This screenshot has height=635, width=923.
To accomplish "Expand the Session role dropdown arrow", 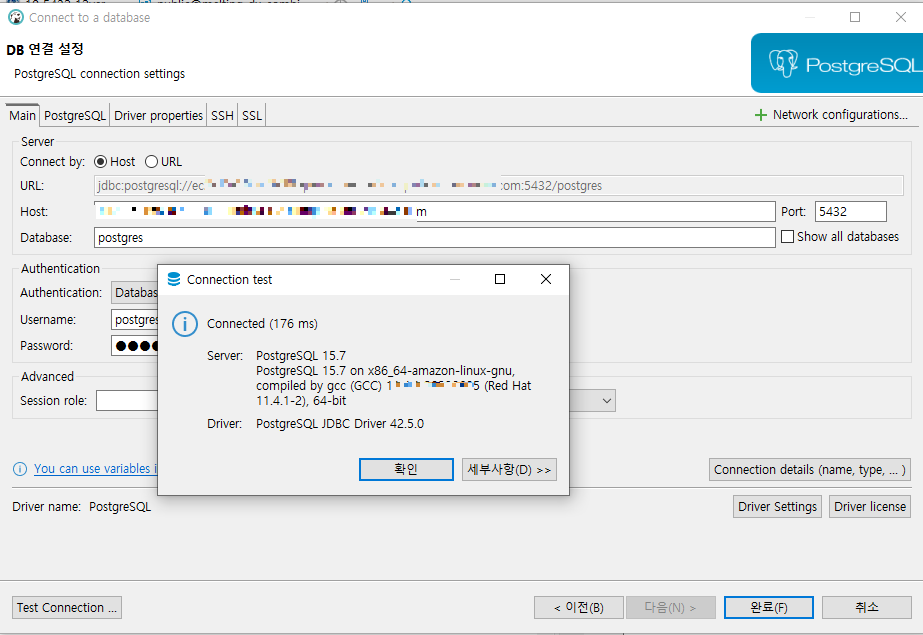I will coord(607,401).
